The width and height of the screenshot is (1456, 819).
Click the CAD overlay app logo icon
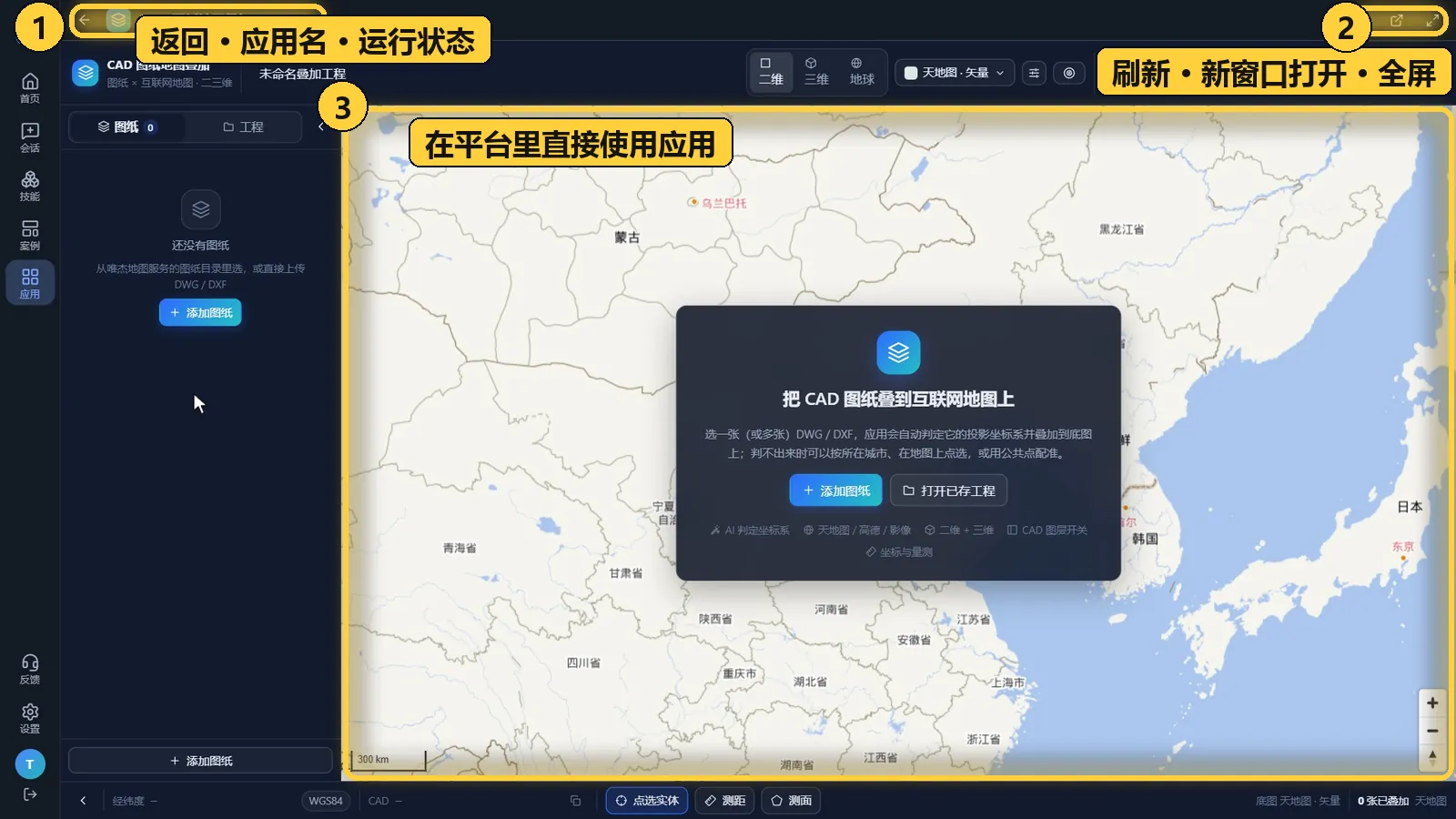86,73
